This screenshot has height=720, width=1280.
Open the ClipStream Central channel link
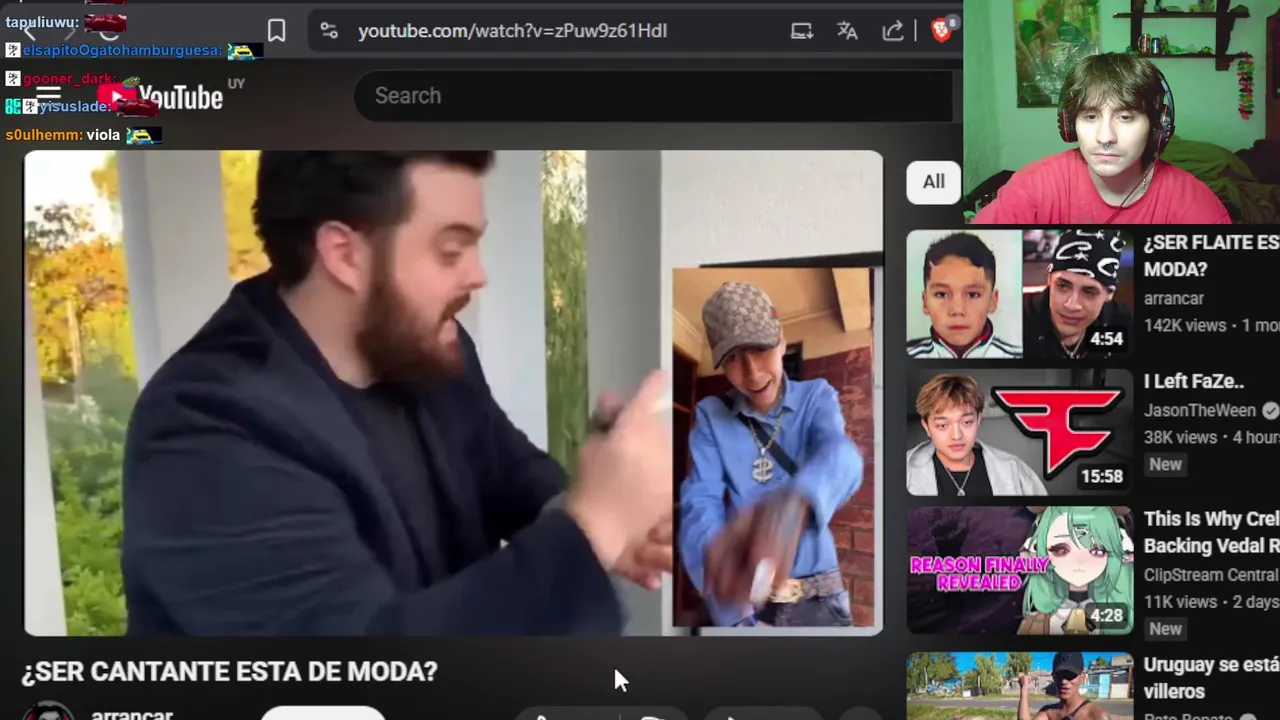click(1211, 575)
